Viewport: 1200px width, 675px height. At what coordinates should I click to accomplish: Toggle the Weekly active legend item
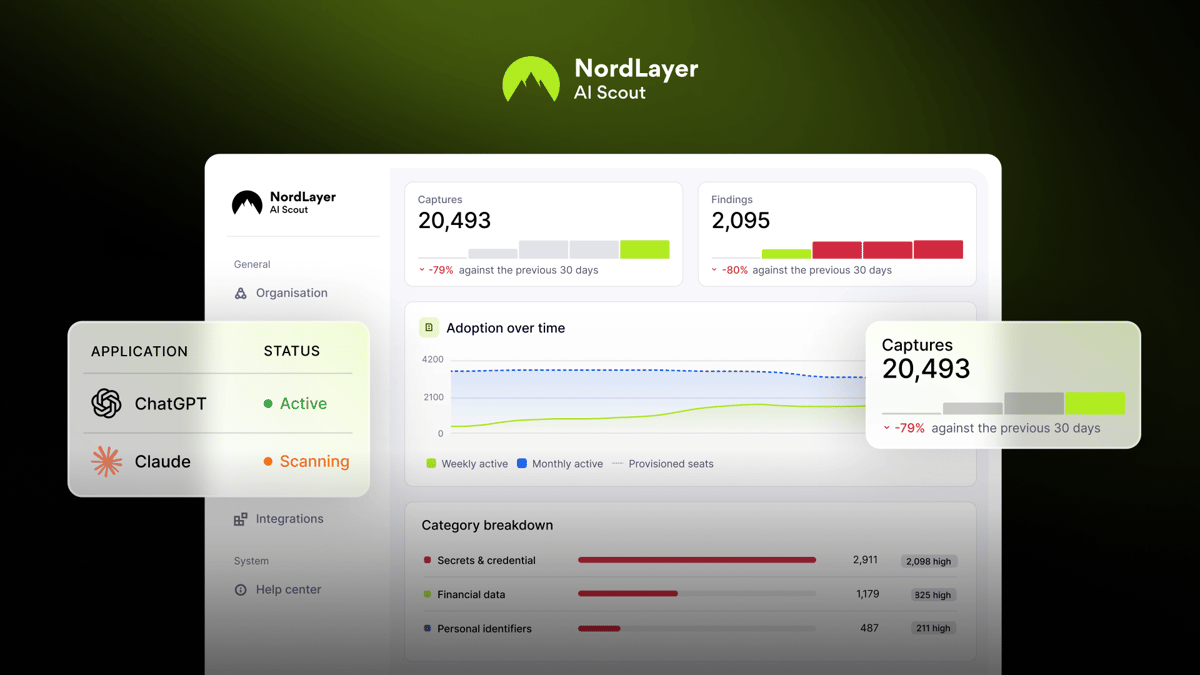pyautogui.click(x=467, y=464)
